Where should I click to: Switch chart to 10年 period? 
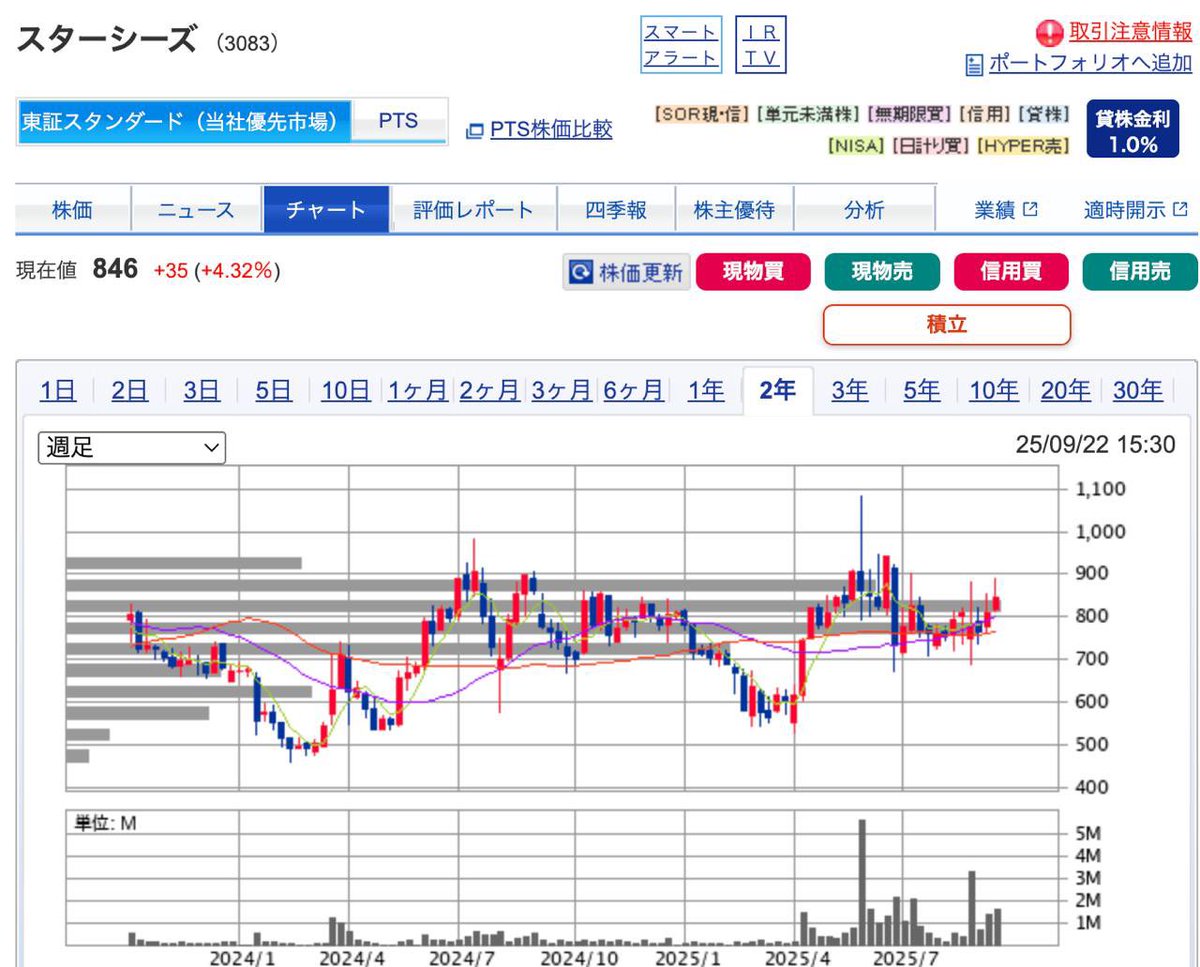(x=993, y=392)
